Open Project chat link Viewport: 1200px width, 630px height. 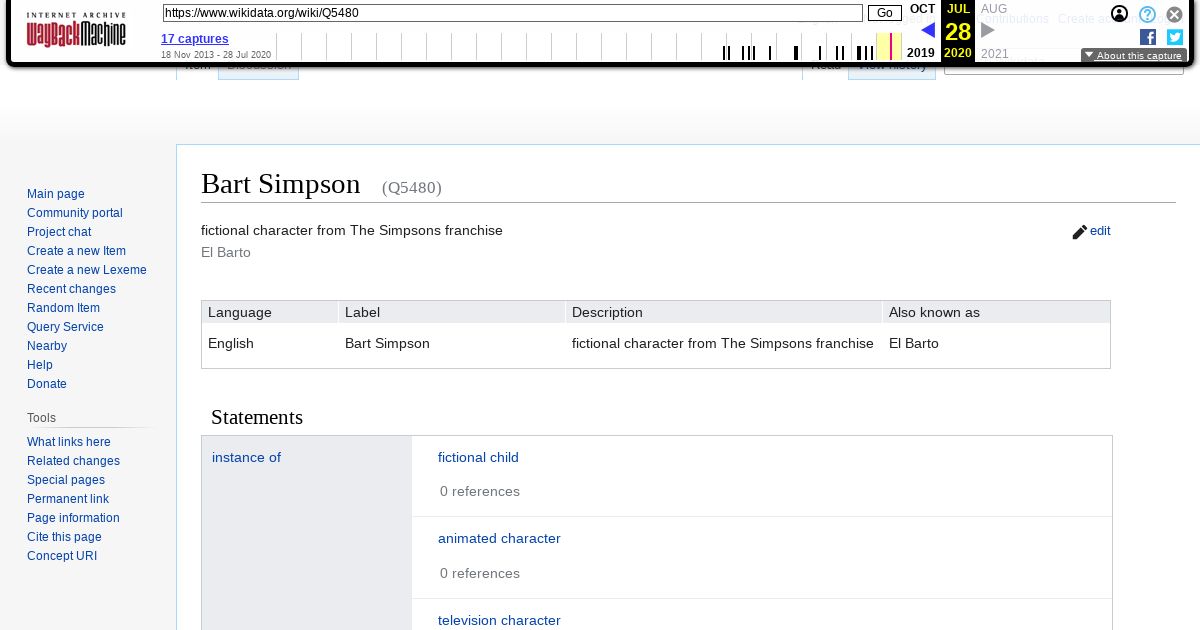59,232
